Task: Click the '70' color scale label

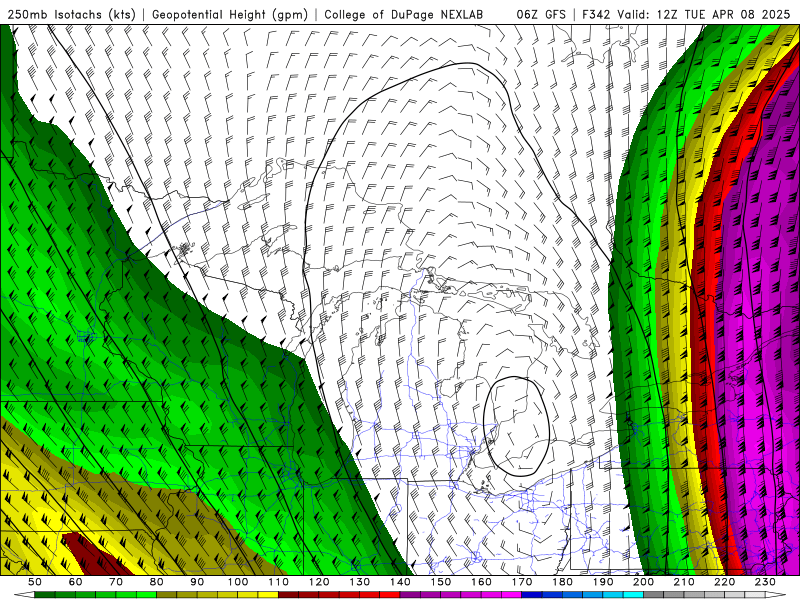Action: (116, 582)
